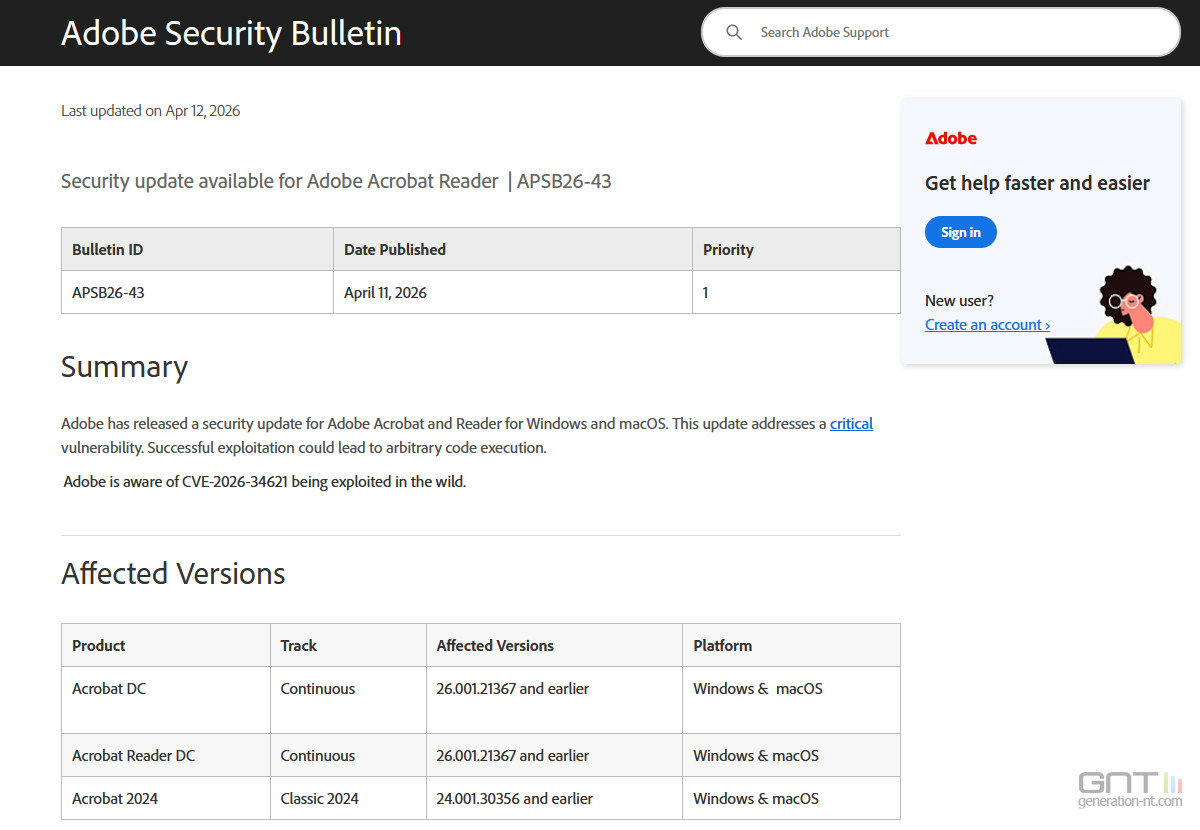Open the Create an account link

(x=987, y=325)
